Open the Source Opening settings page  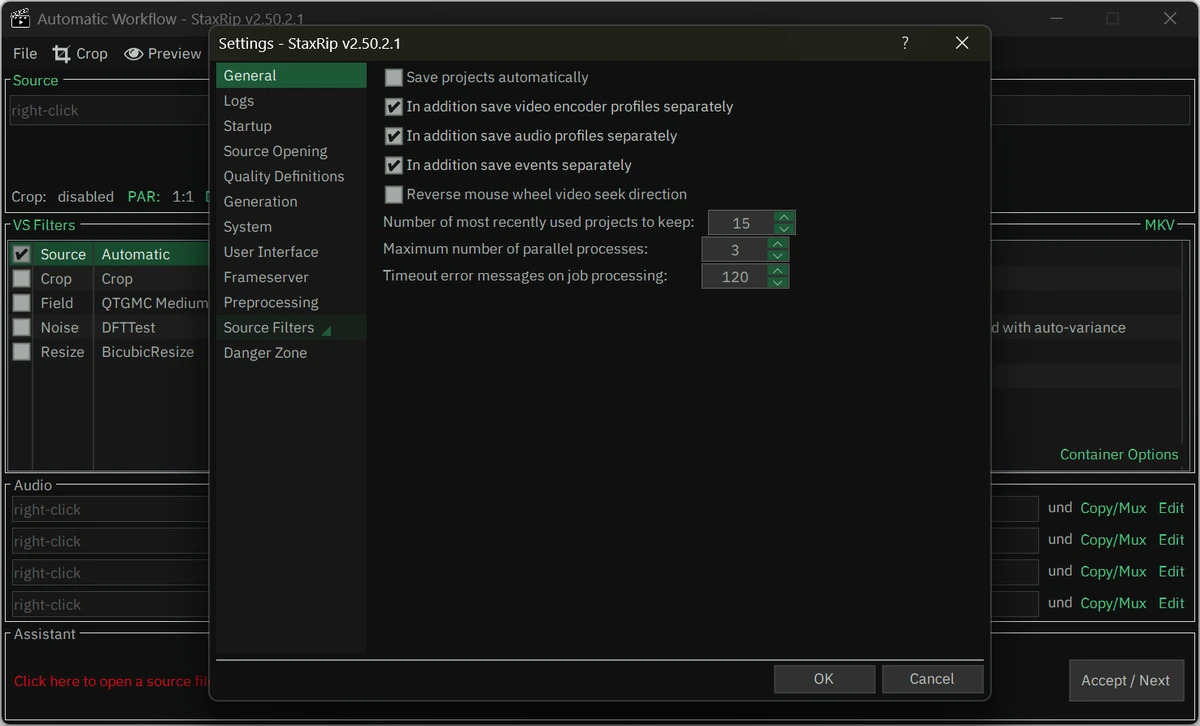(291, 151)
